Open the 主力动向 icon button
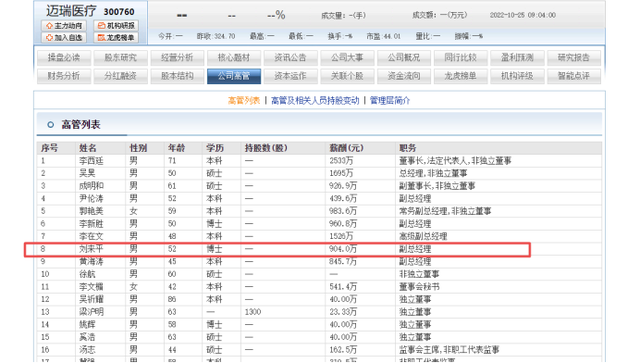The width and height of the screenshot is (640, 363). 64,26
